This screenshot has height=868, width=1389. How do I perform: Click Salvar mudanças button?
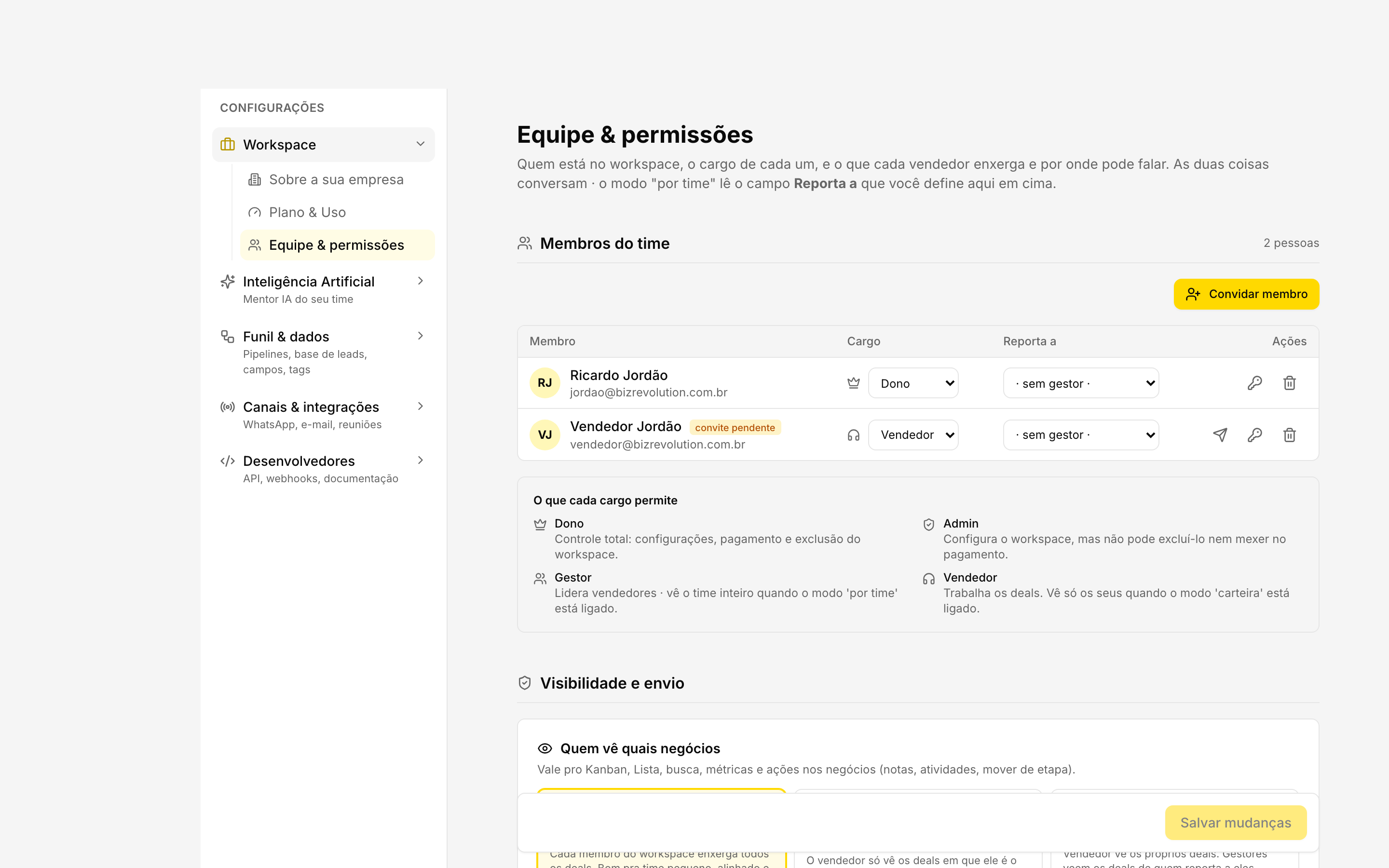tap(1236, 823)
